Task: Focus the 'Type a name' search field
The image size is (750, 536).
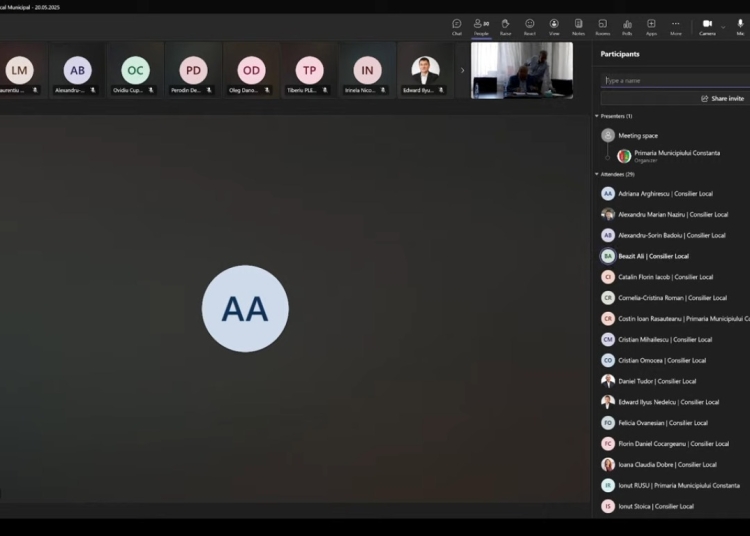Action: pyautogui.click(x=675, y=80)
